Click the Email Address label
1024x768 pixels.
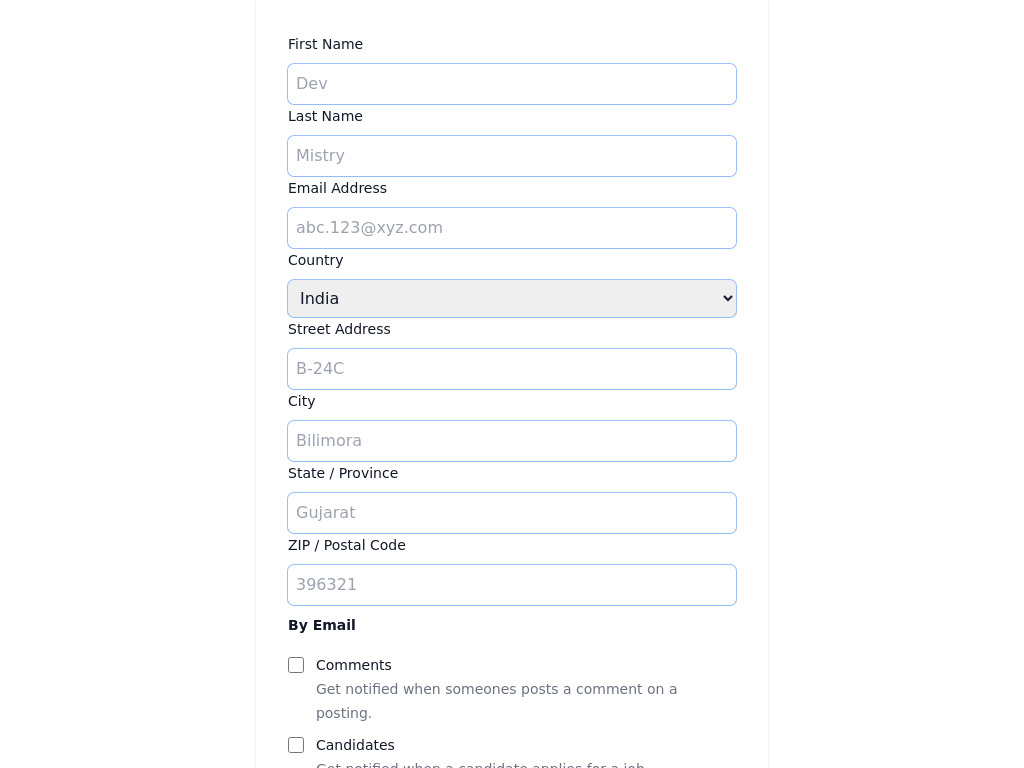coord(337,188)
